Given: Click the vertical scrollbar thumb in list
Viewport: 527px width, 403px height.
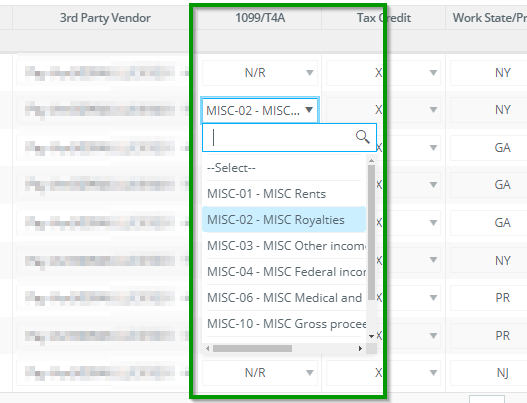Looking at the screenshot, I should (371, 233).
